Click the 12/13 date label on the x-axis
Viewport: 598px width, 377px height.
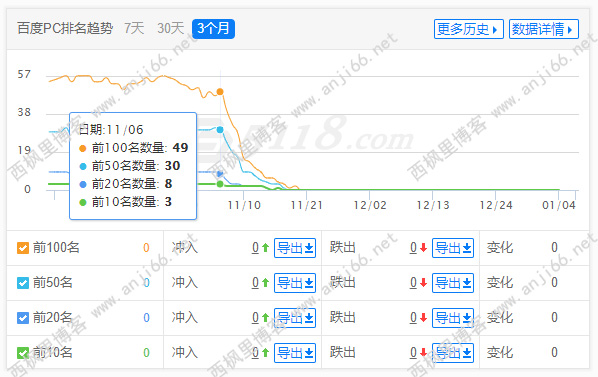click(433, 205)
